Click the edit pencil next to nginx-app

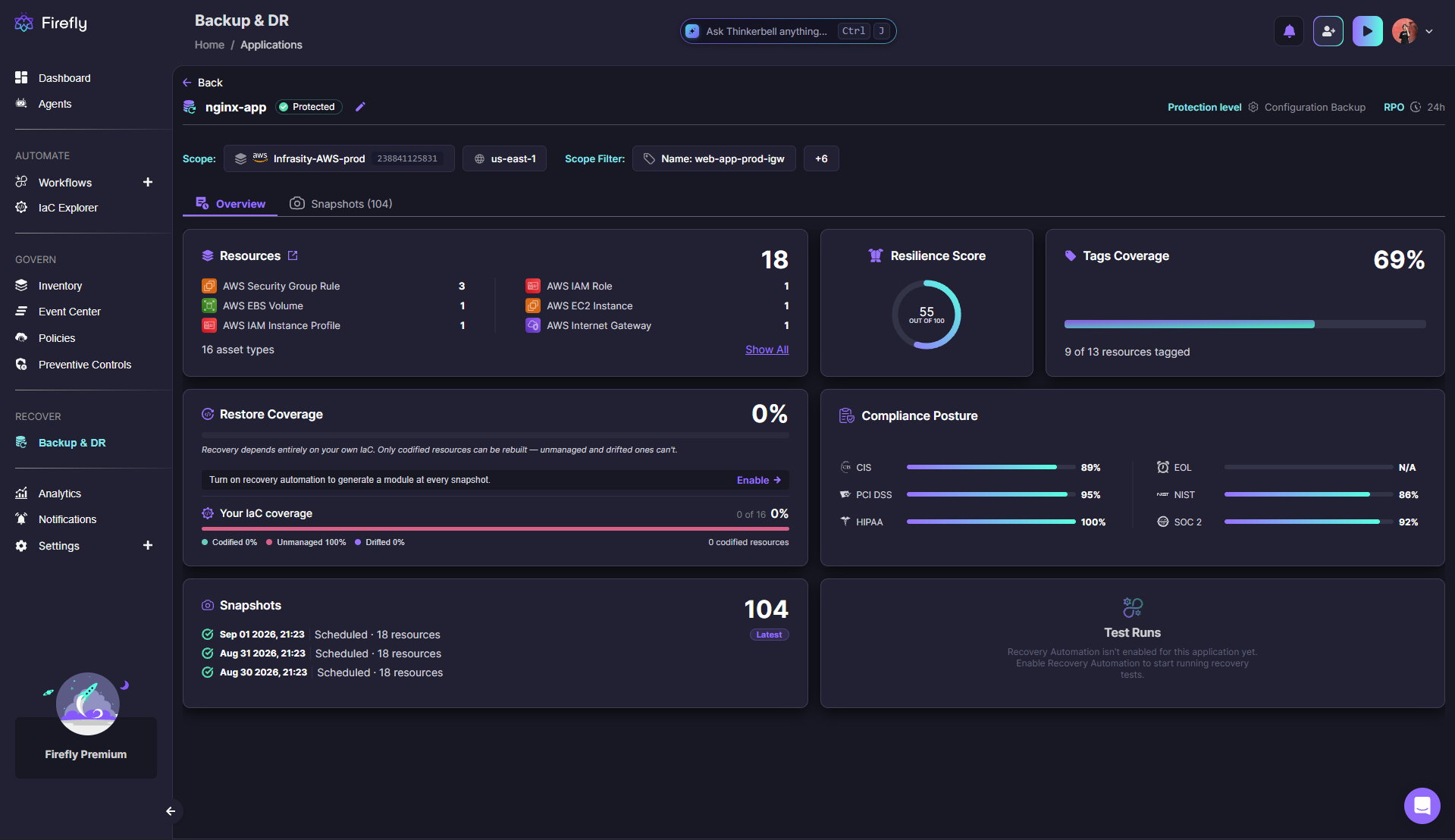(360, 107)
